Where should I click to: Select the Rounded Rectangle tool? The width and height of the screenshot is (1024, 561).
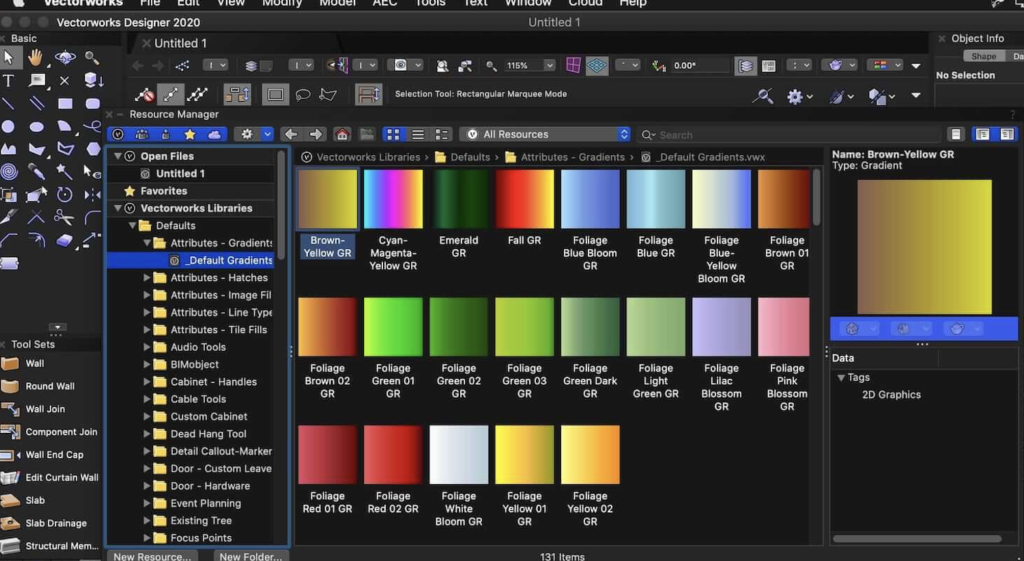pos(93,103)
